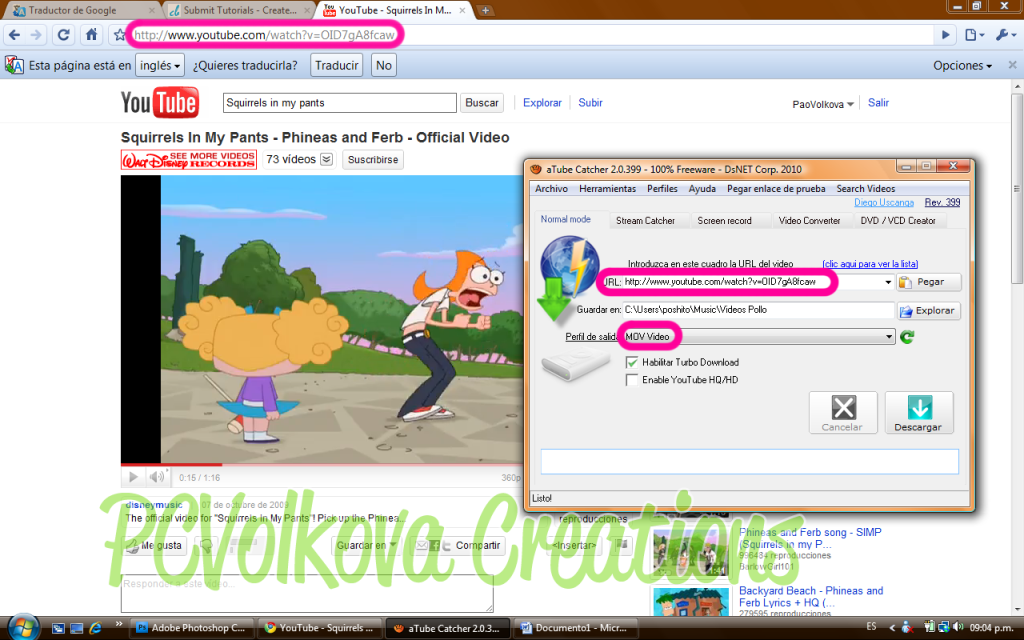
Task: Open Perfiles menu
Action: pyautogui.click(x=662, y=189)
